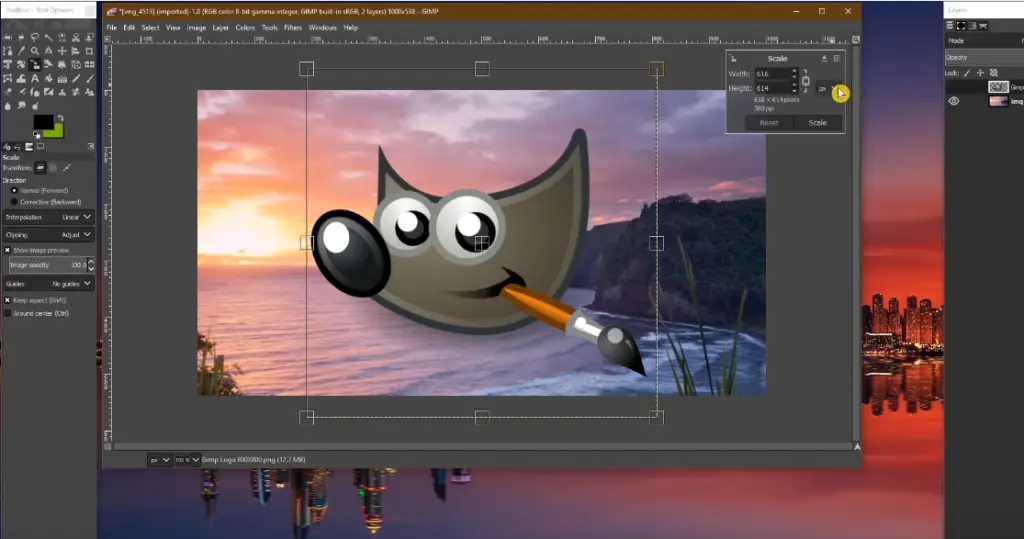
Task: Open the Interpolation Linear dropdown
Action: pos(48,217)
